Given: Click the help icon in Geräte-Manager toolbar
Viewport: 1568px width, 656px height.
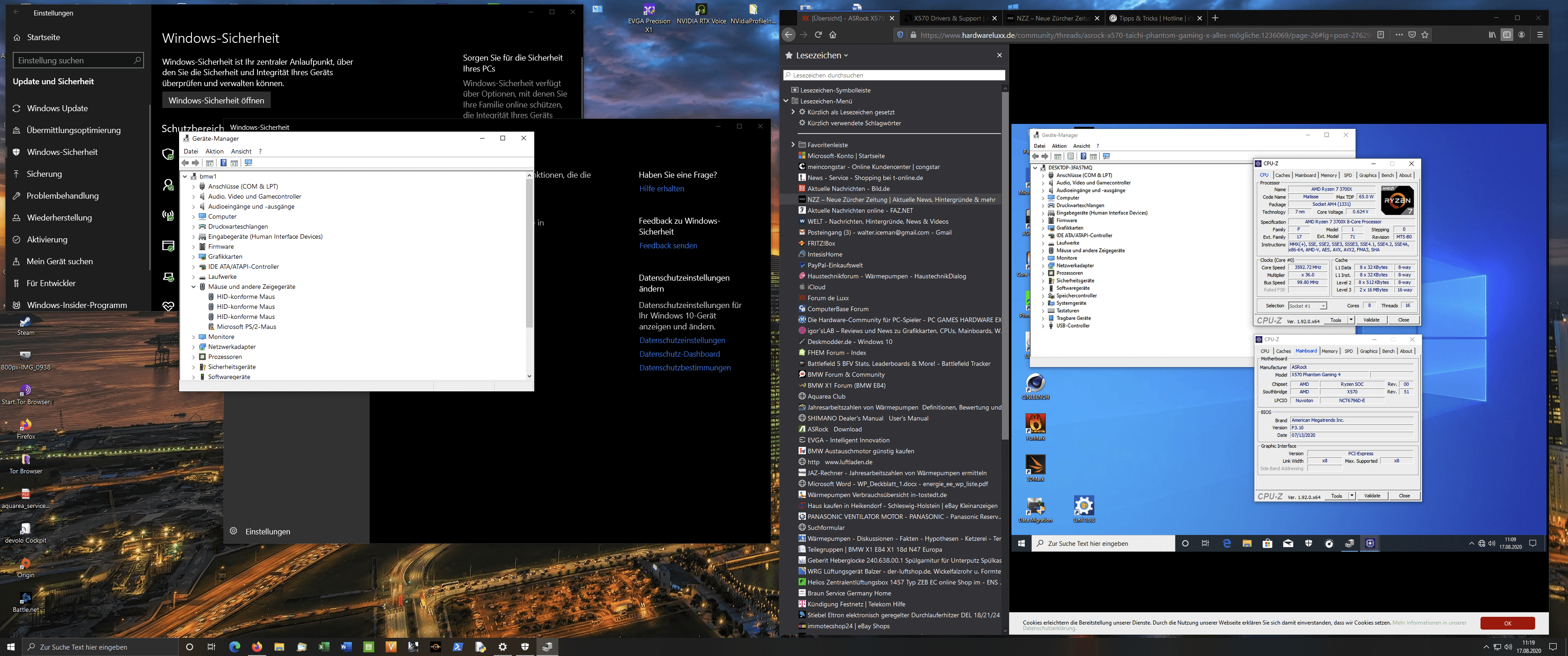Looking at the screenshot, I should 223,163.
